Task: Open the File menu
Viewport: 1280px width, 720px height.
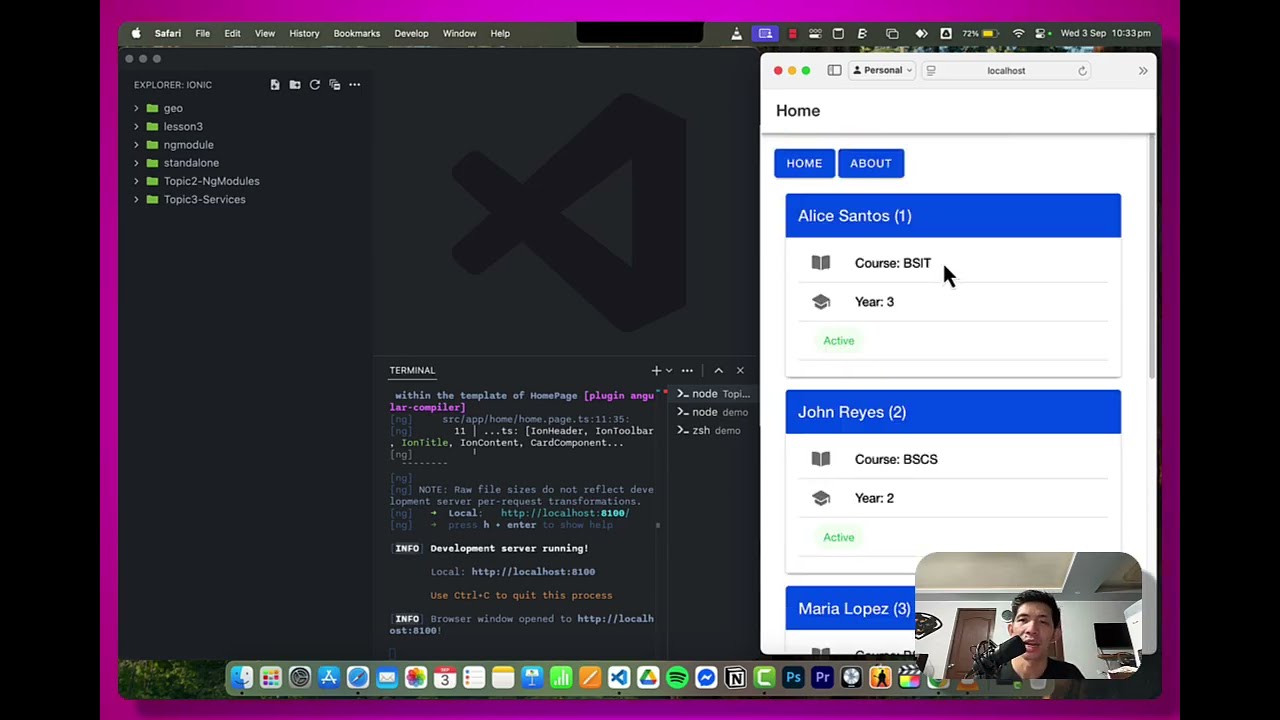Action: pos(202,33)
